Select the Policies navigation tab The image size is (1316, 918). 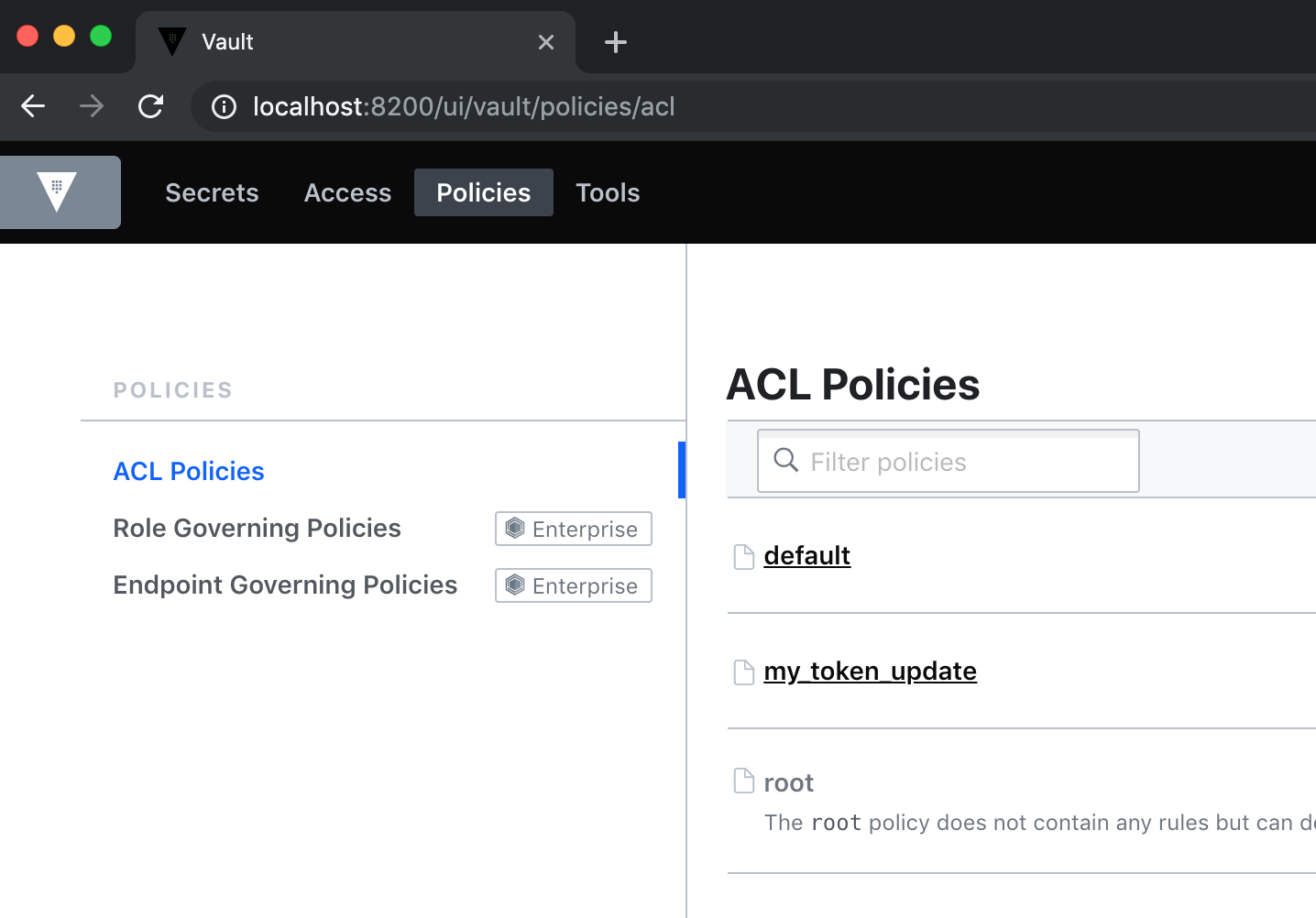[x=484, y=192]
